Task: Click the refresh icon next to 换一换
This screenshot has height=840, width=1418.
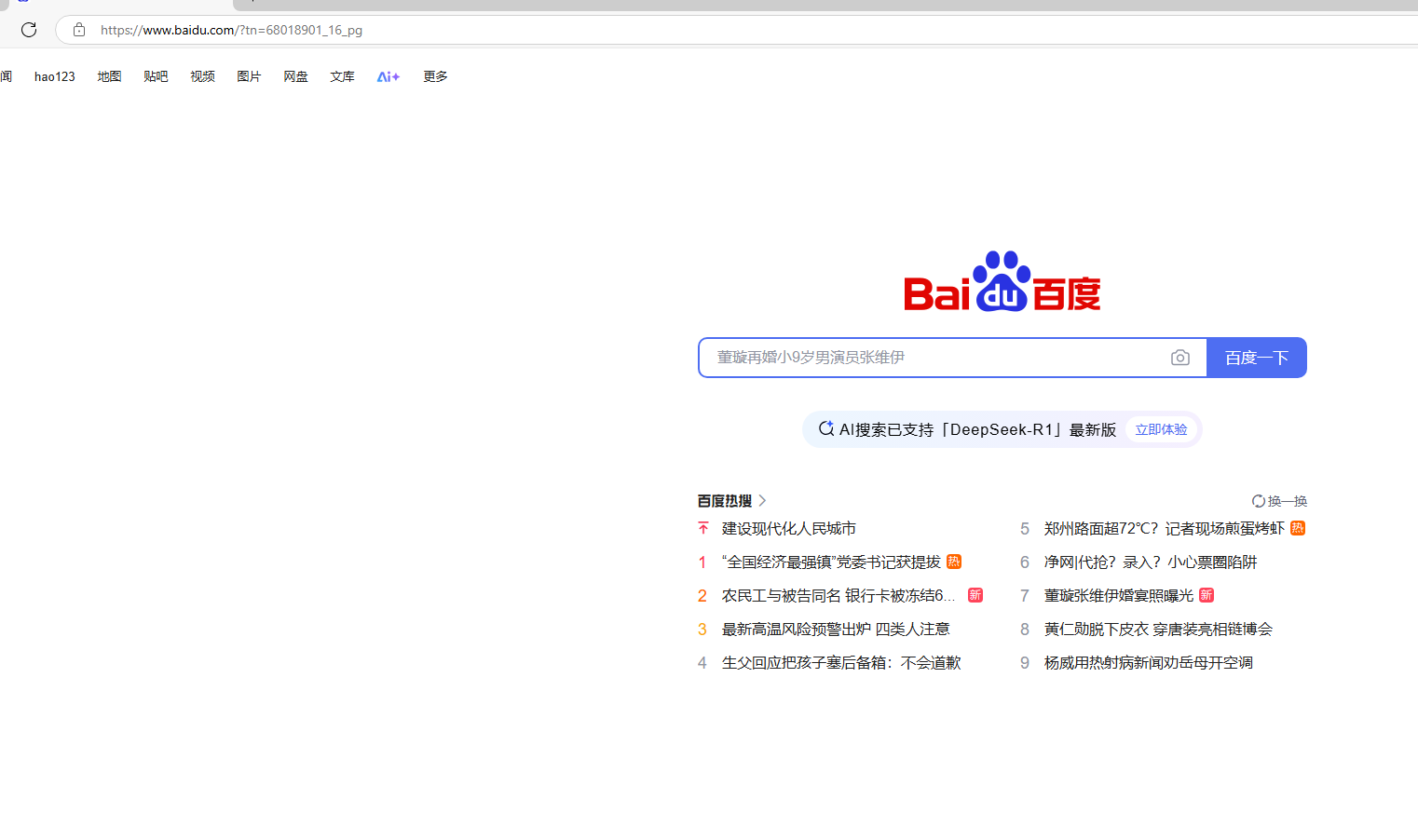Action: pyautogui.click(x=1259, y=501)
